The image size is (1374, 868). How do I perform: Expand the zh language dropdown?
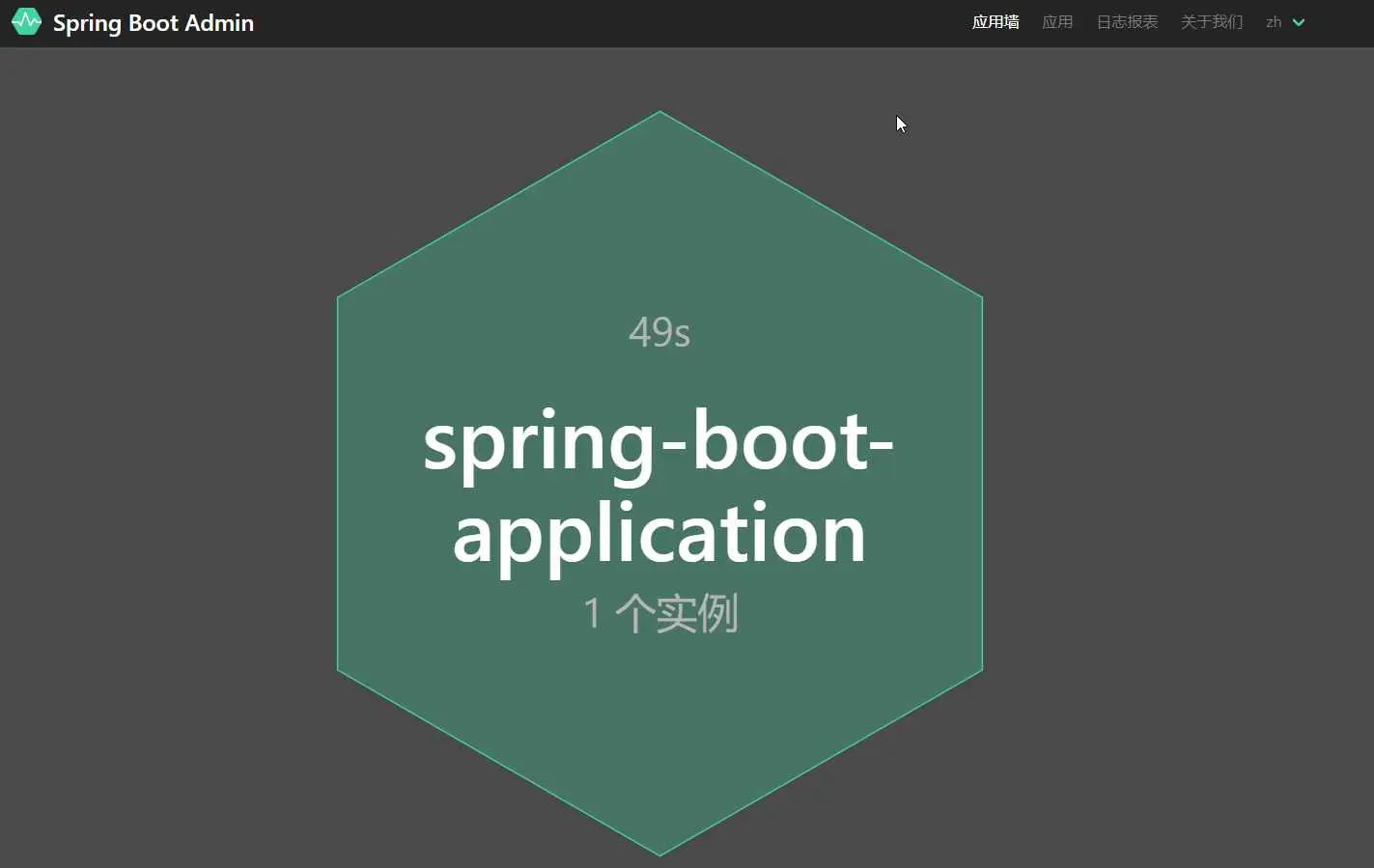[x=1285, y=22]
